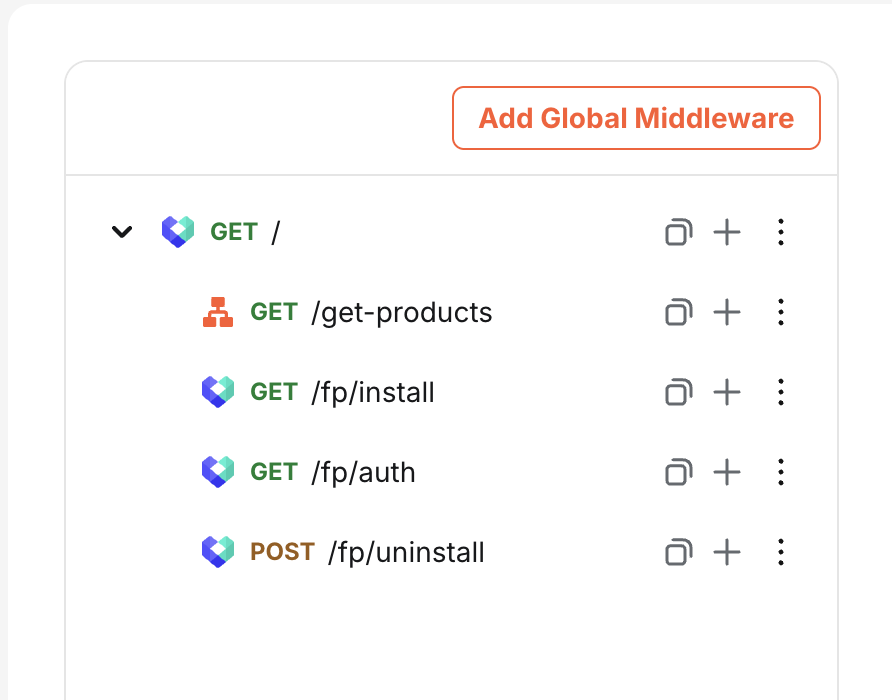Open the kebab menu for /fp/install

pyautogui.click(x=781, y=393)
